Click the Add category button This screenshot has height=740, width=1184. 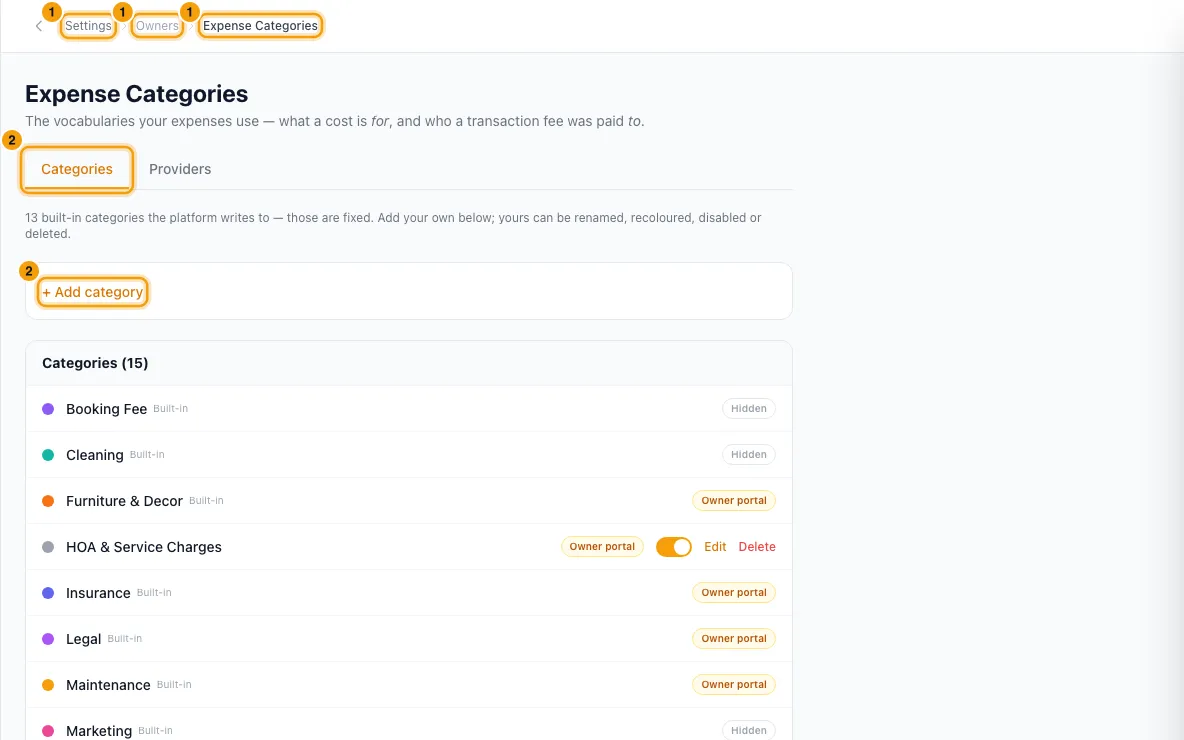pos(93,292)
